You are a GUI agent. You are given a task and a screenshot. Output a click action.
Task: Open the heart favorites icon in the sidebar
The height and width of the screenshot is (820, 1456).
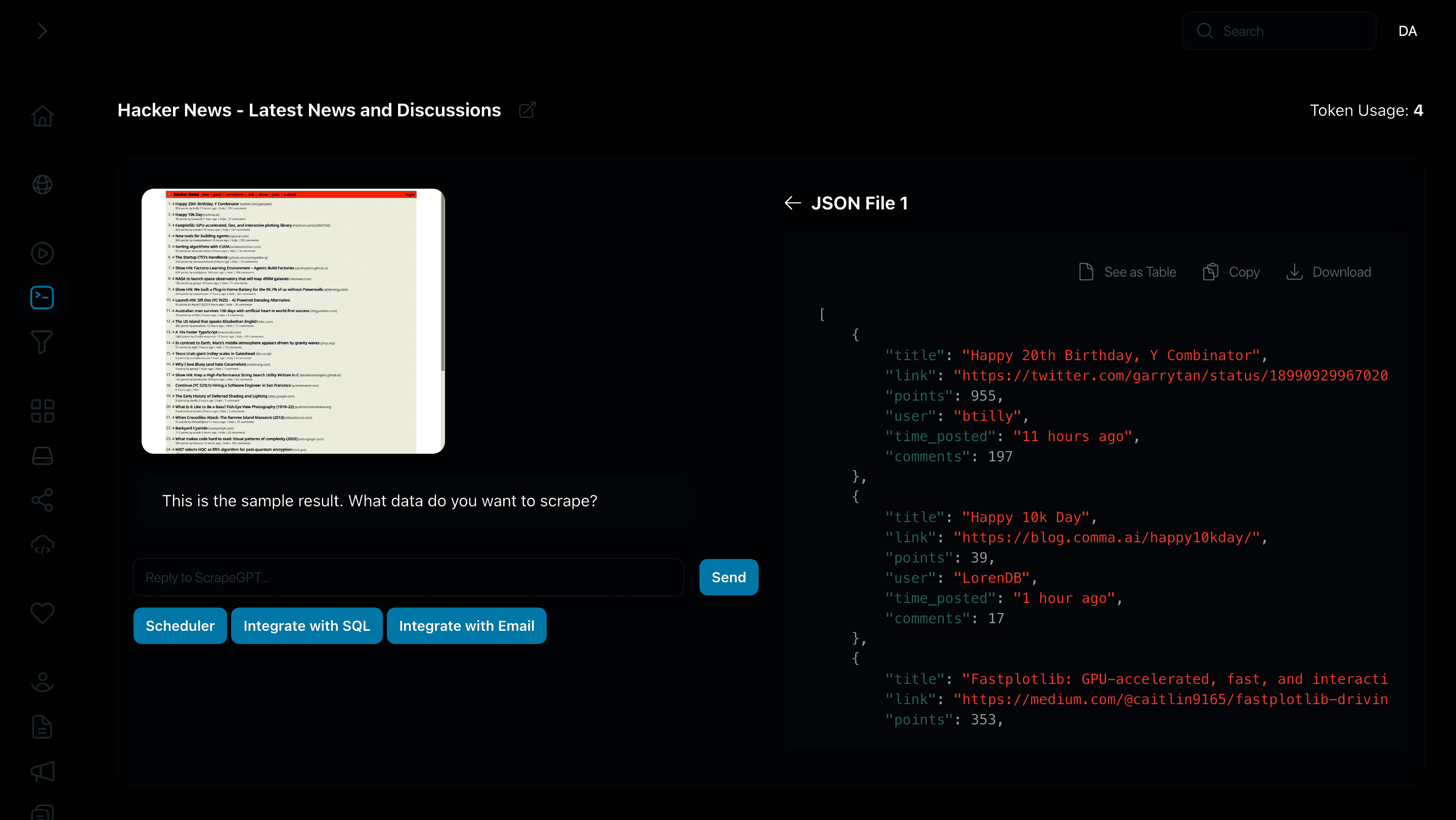click(42, 613)
